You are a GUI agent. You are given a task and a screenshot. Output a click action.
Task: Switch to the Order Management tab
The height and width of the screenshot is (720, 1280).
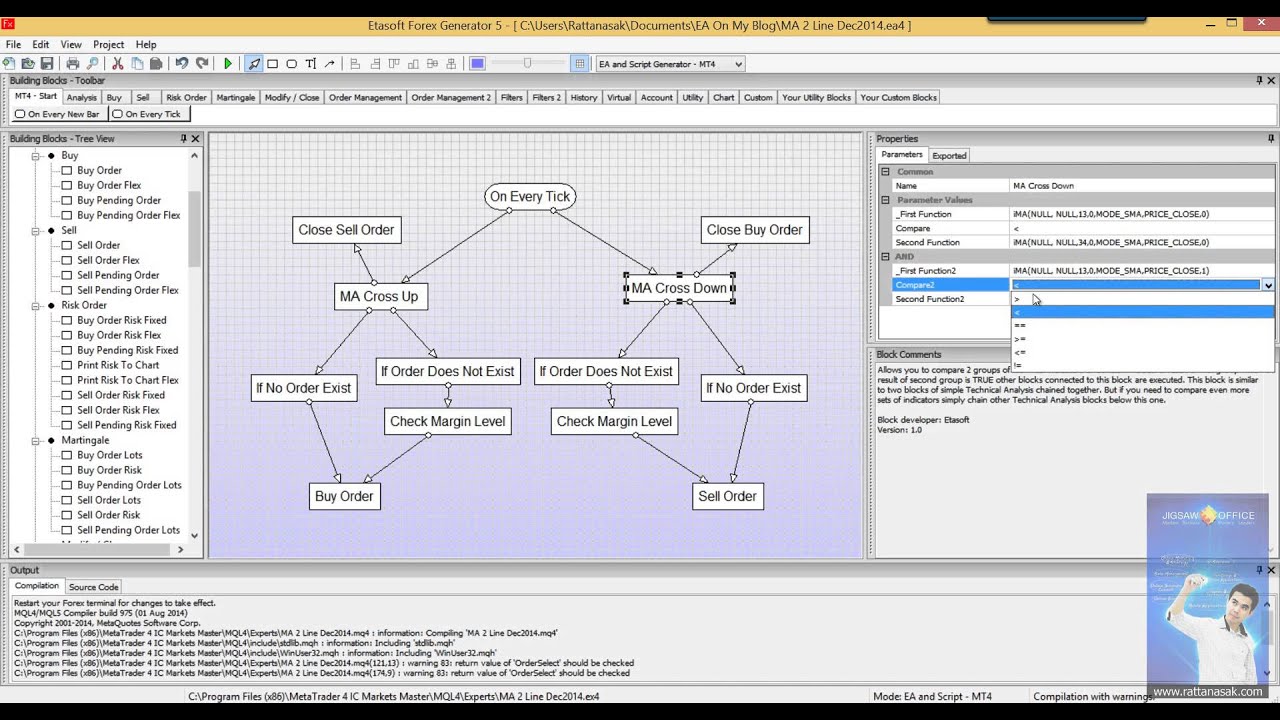(365, 98)
